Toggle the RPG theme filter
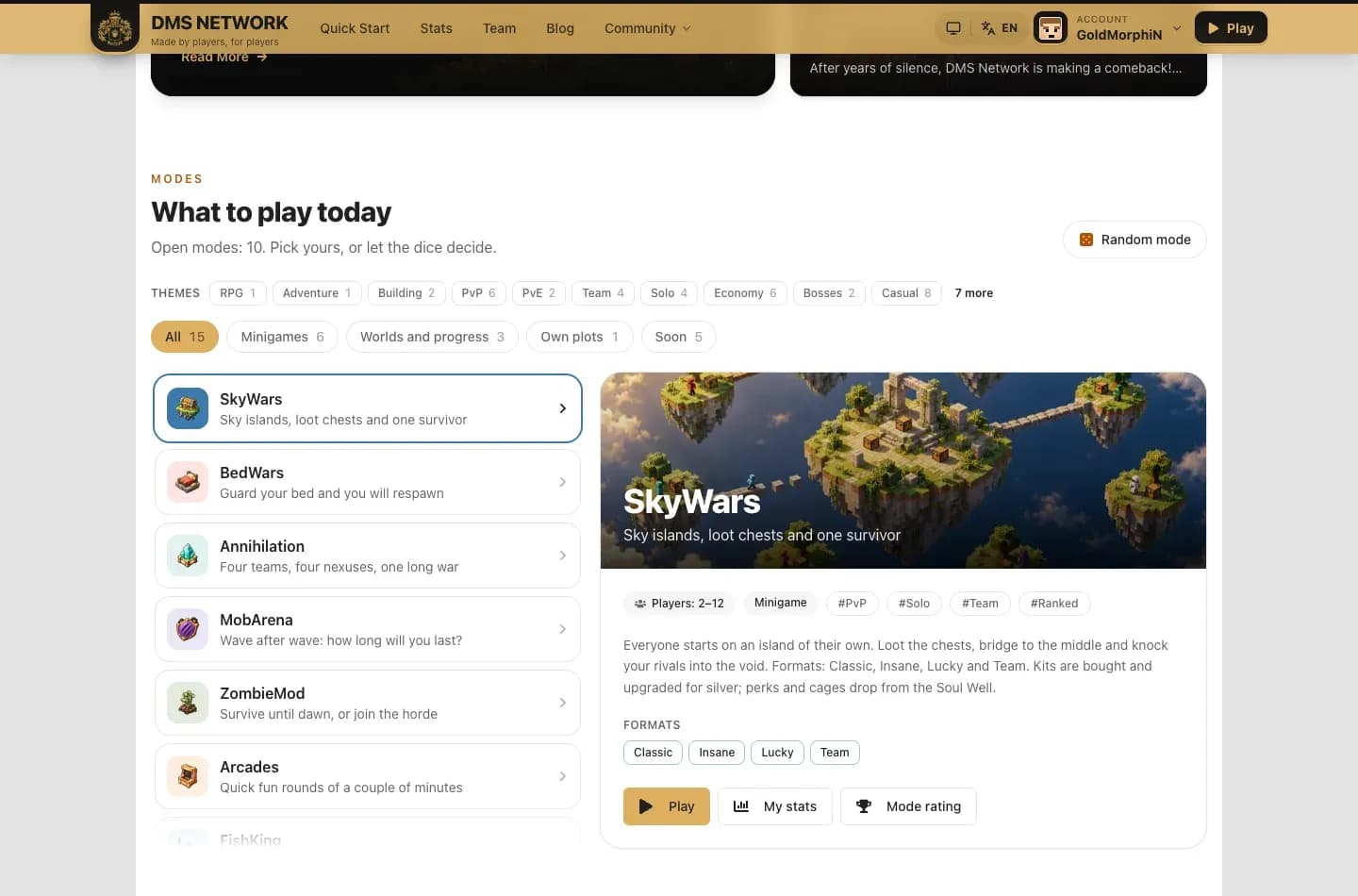Screen dimensions: 1358x896 coord(238,293)
